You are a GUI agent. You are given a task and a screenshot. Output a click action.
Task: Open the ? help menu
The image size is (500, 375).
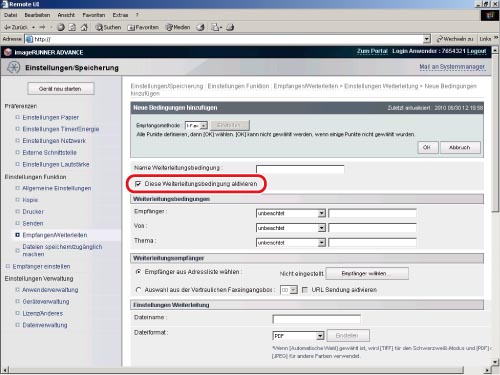point(137,15)
